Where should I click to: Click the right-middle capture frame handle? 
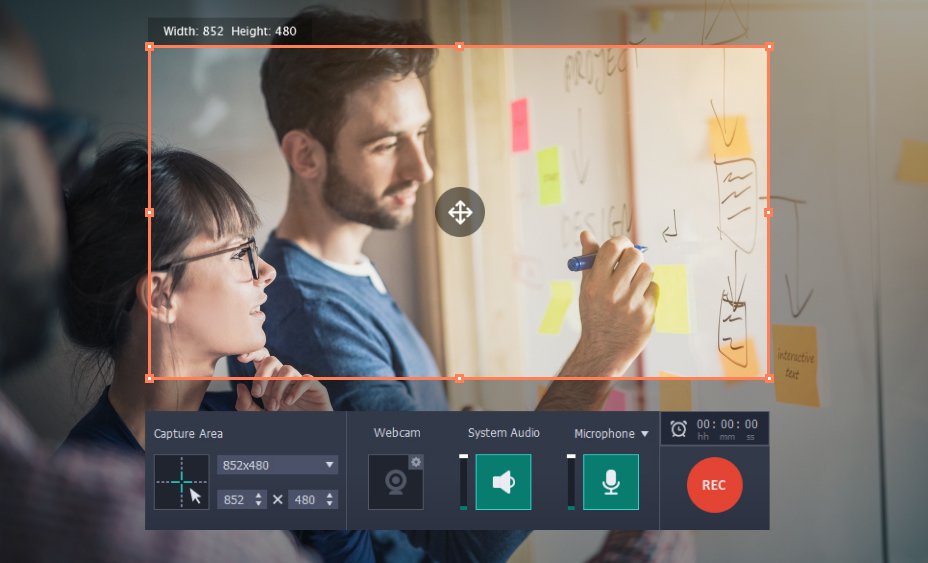tap(769, 212)
